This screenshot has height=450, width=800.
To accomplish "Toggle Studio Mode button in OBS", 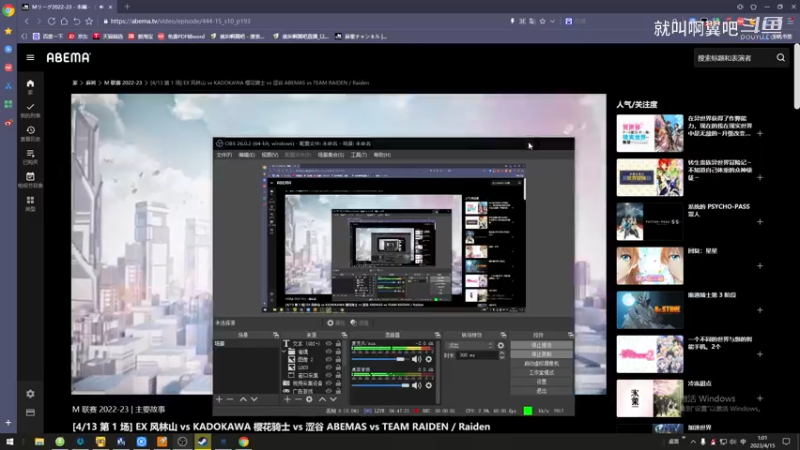I will tap(541, 373).
